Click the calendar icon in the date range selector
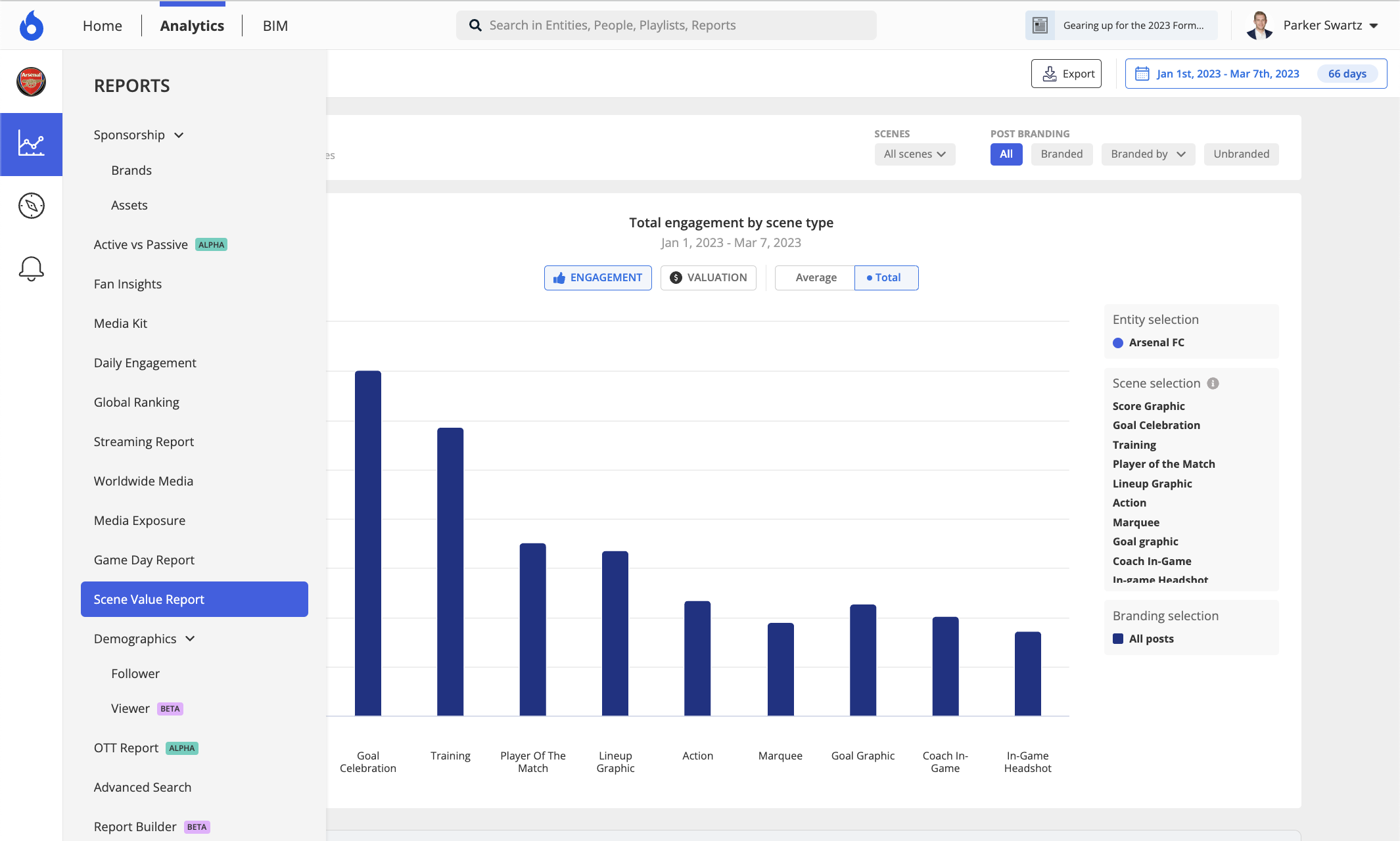 coord(1142,74)
